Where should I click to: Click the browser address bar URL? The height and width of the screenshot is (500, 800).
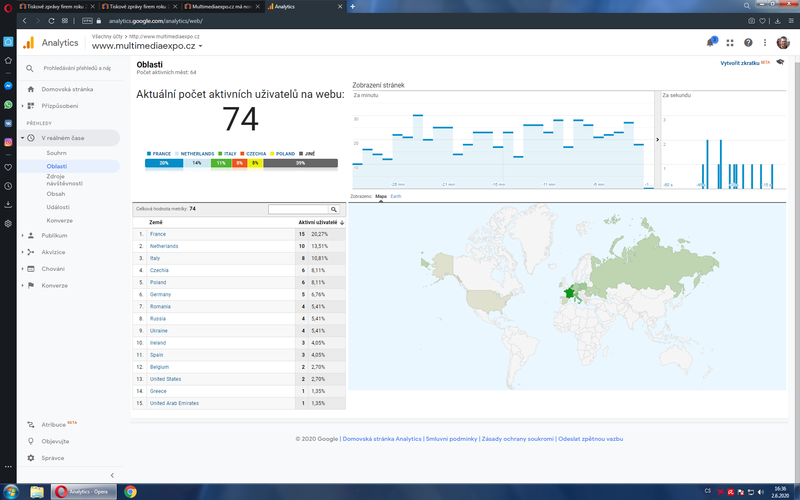156,21
